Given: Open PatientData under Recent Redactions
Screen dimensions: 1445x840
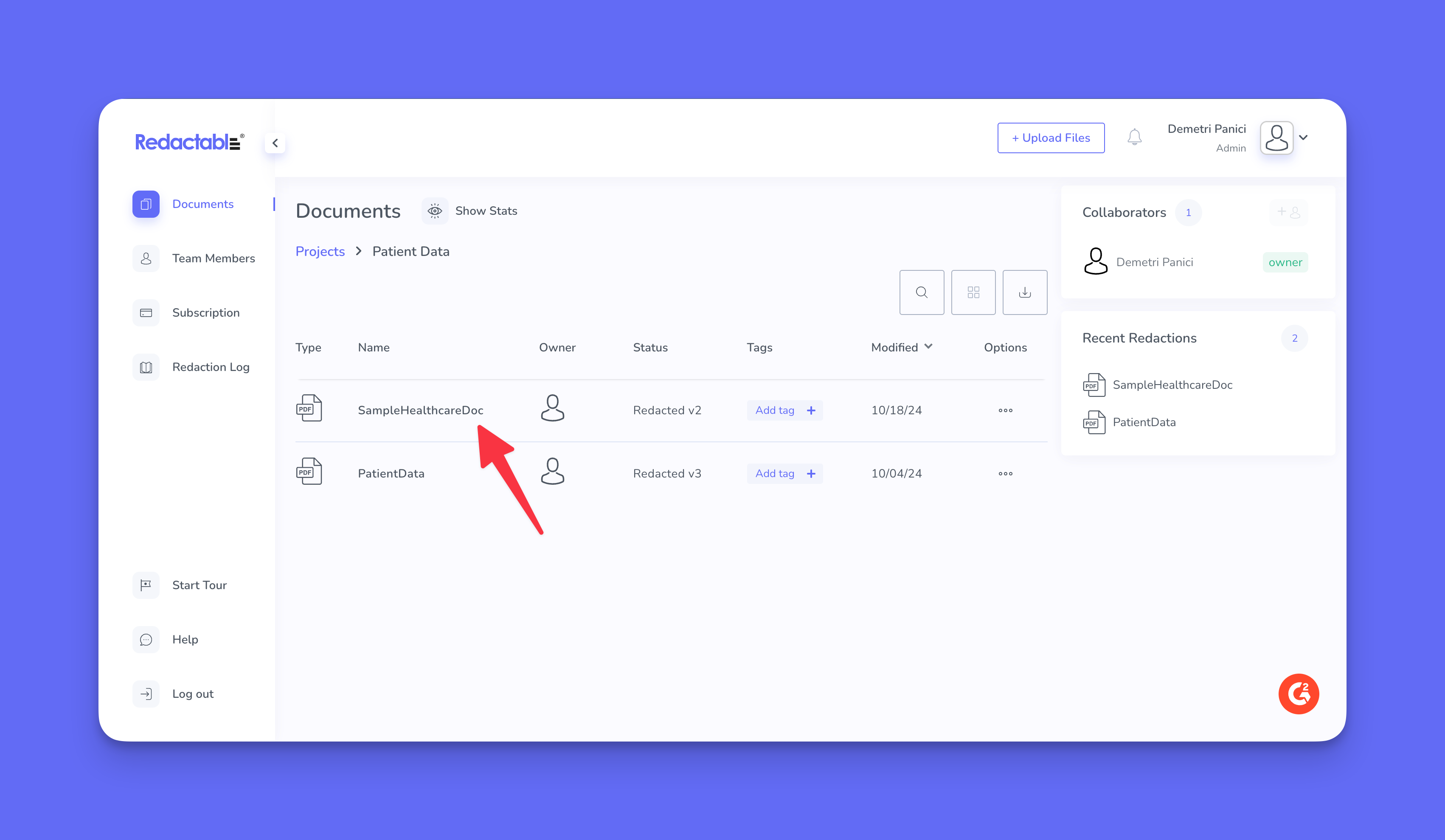Looking at the screenshot, I should click(1143, 423).
